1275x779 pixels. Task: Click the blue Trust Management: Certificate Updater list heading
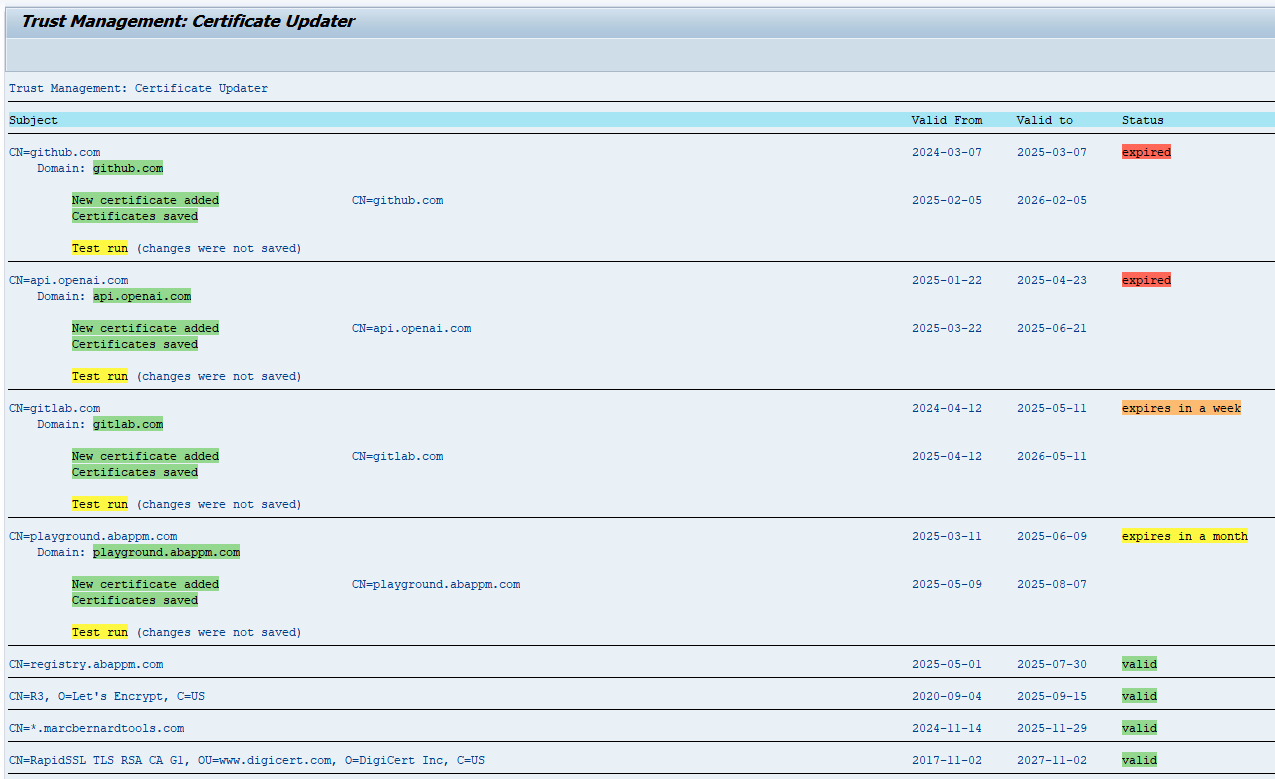pos(139,88)
